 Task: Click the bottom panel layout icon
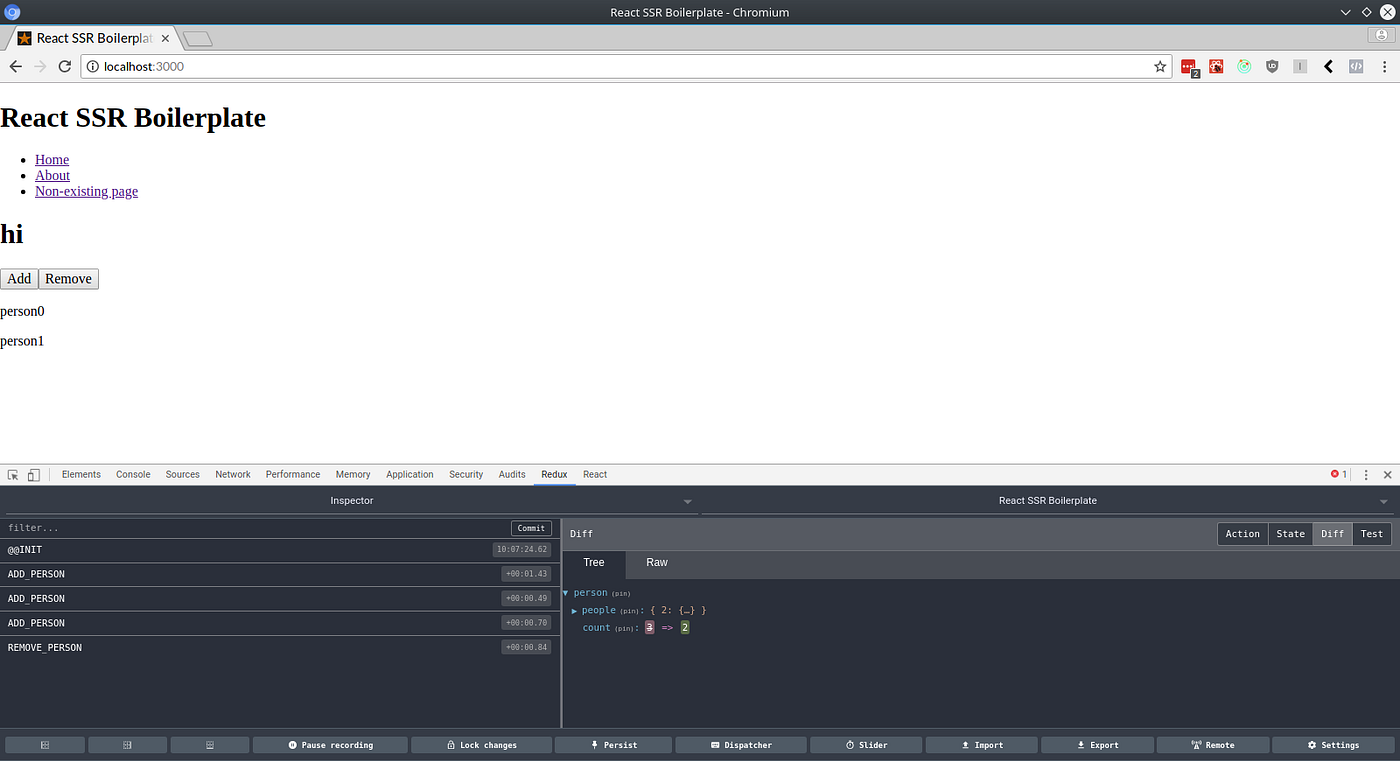209,744
